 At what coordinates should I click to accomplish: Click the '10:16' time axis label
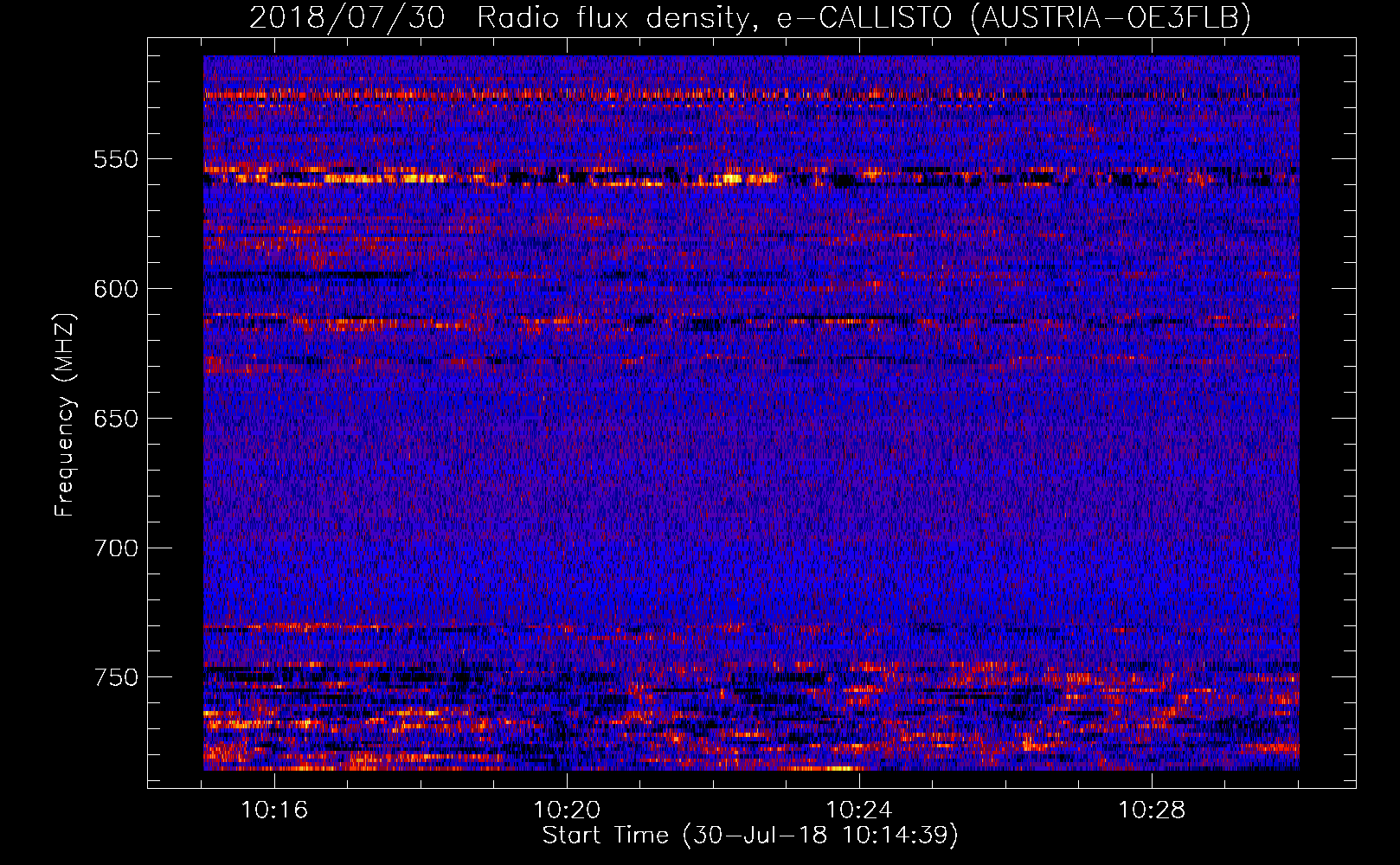(274, 811)
